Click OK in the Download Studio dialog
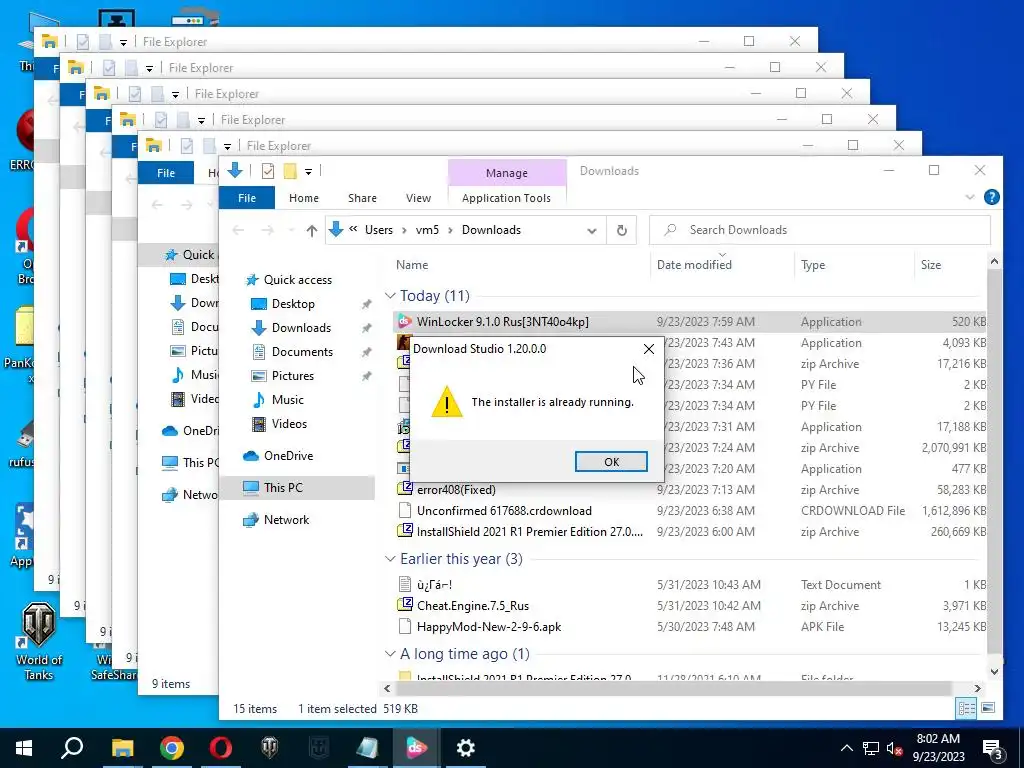 (611, 462)
